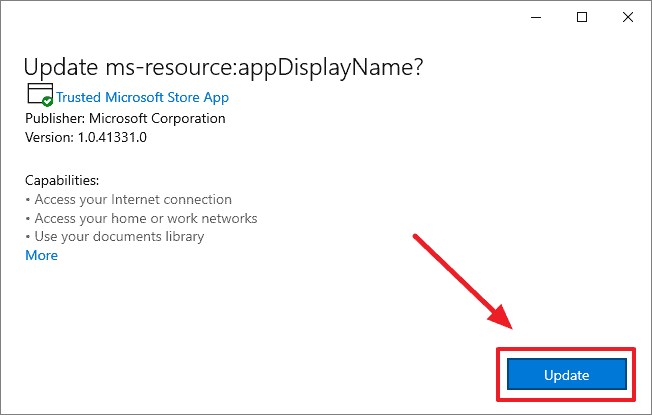
Task: Click the 'Capabilities:' heading
Action: tap(62, 180)
